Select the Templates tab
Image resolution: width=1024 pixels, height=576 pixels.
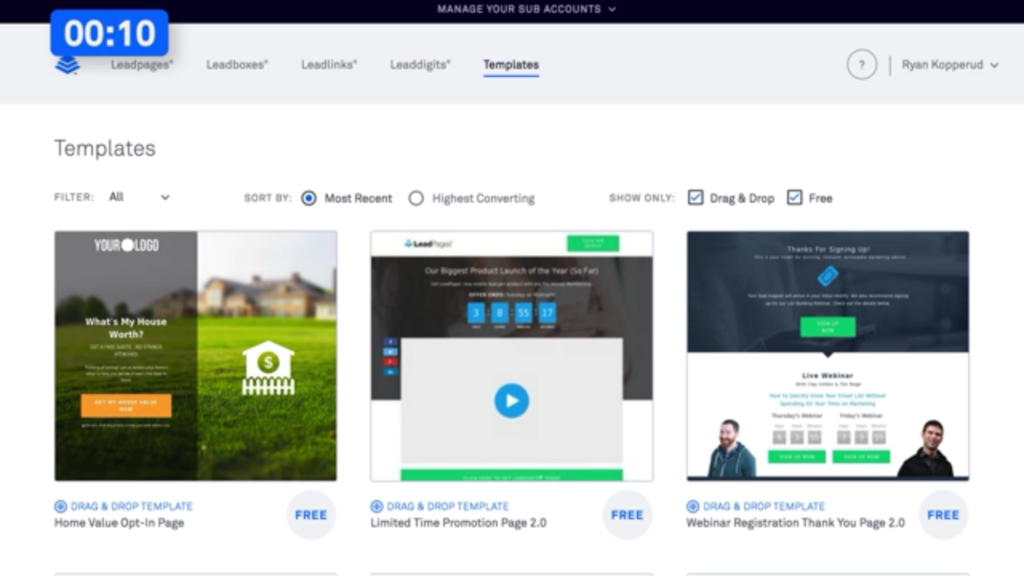tap(511, 65)
